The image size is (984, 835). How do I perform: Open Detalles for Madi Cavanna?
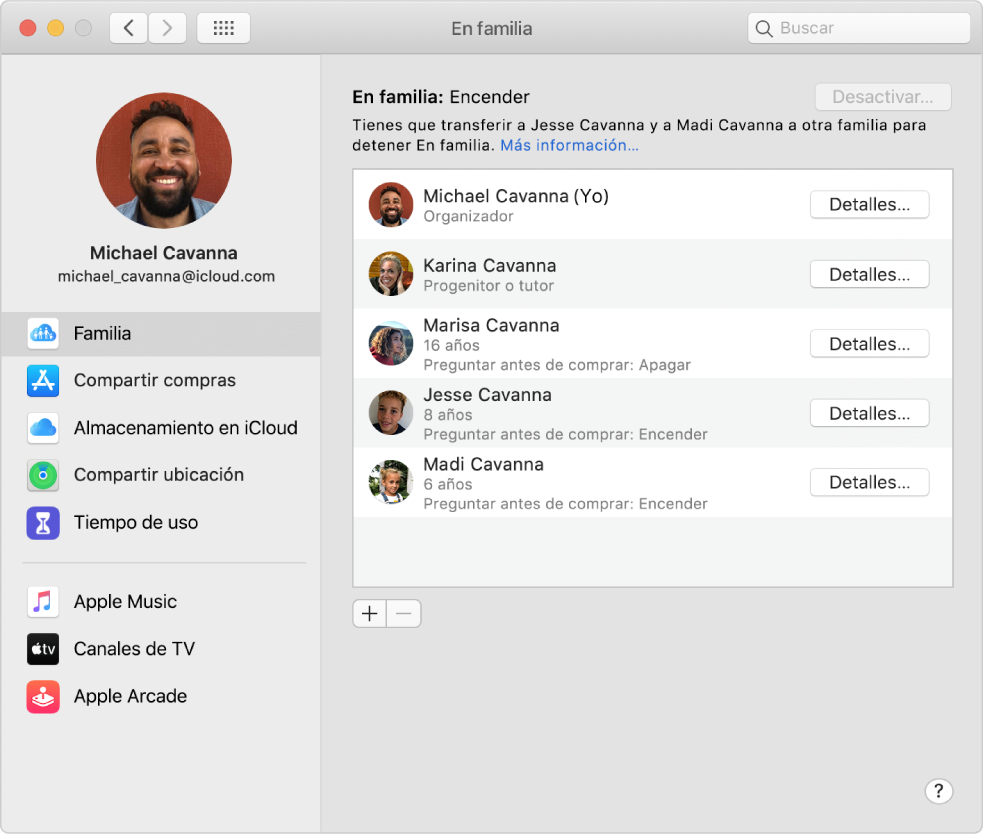click(869, 482)
